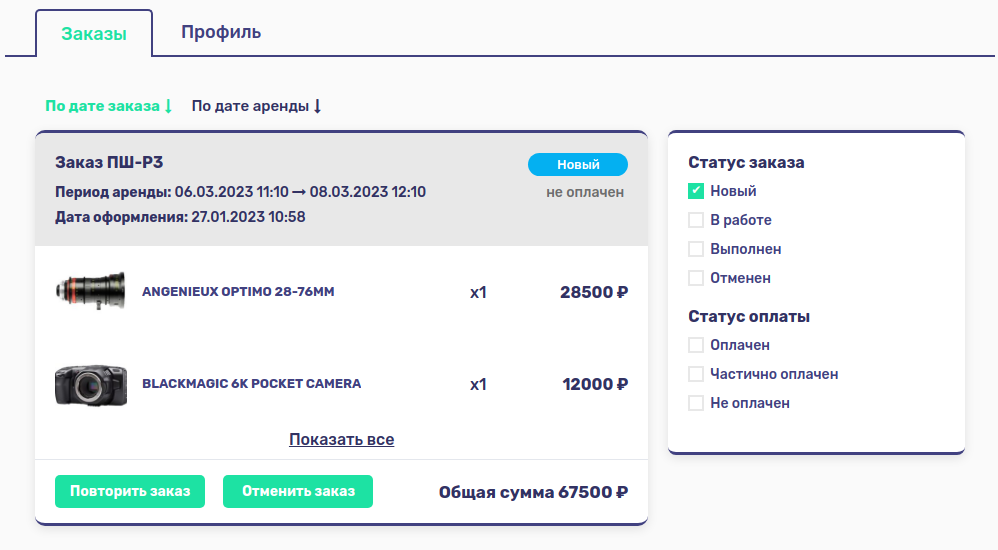Filter by Оплачен payment status
This screenshot has width=998, height=550.
coord(696,345)
